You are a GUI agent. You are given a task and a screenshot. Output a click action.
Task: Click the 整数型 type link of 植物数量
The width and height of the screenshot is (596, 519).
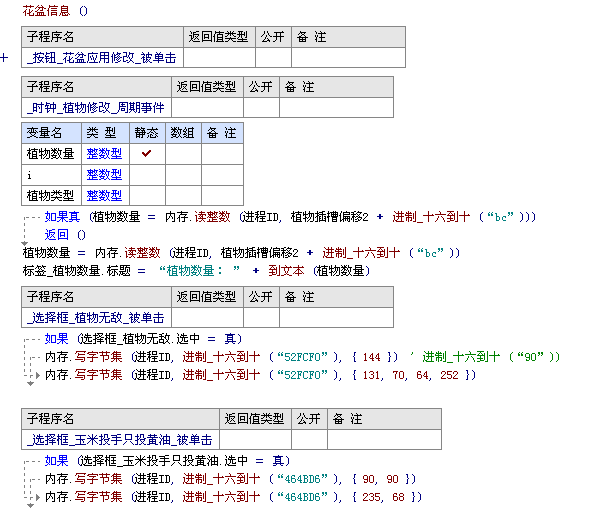(104, 154)
